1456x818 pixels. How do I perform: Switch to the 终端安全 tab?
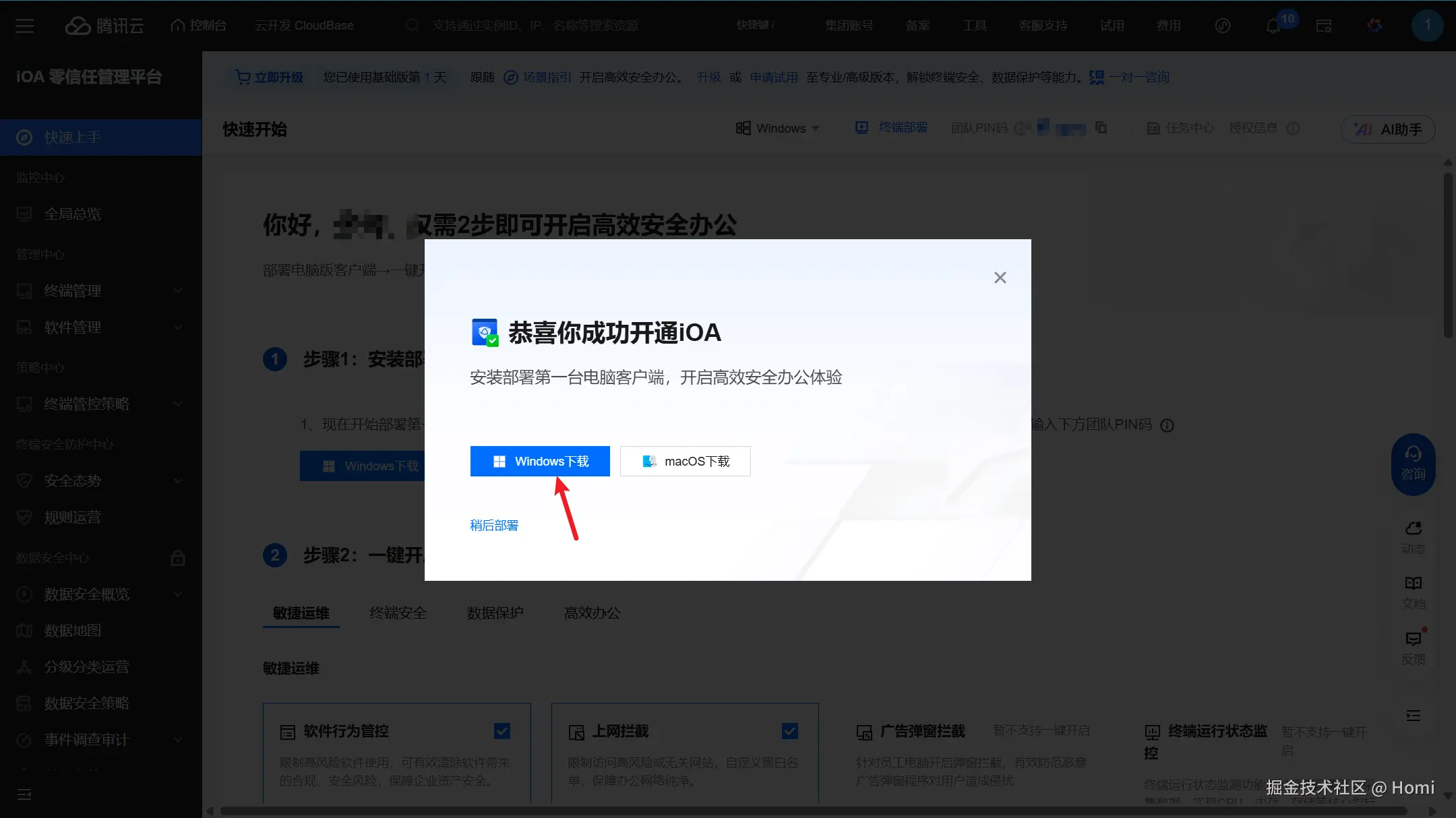coord(398,612)
